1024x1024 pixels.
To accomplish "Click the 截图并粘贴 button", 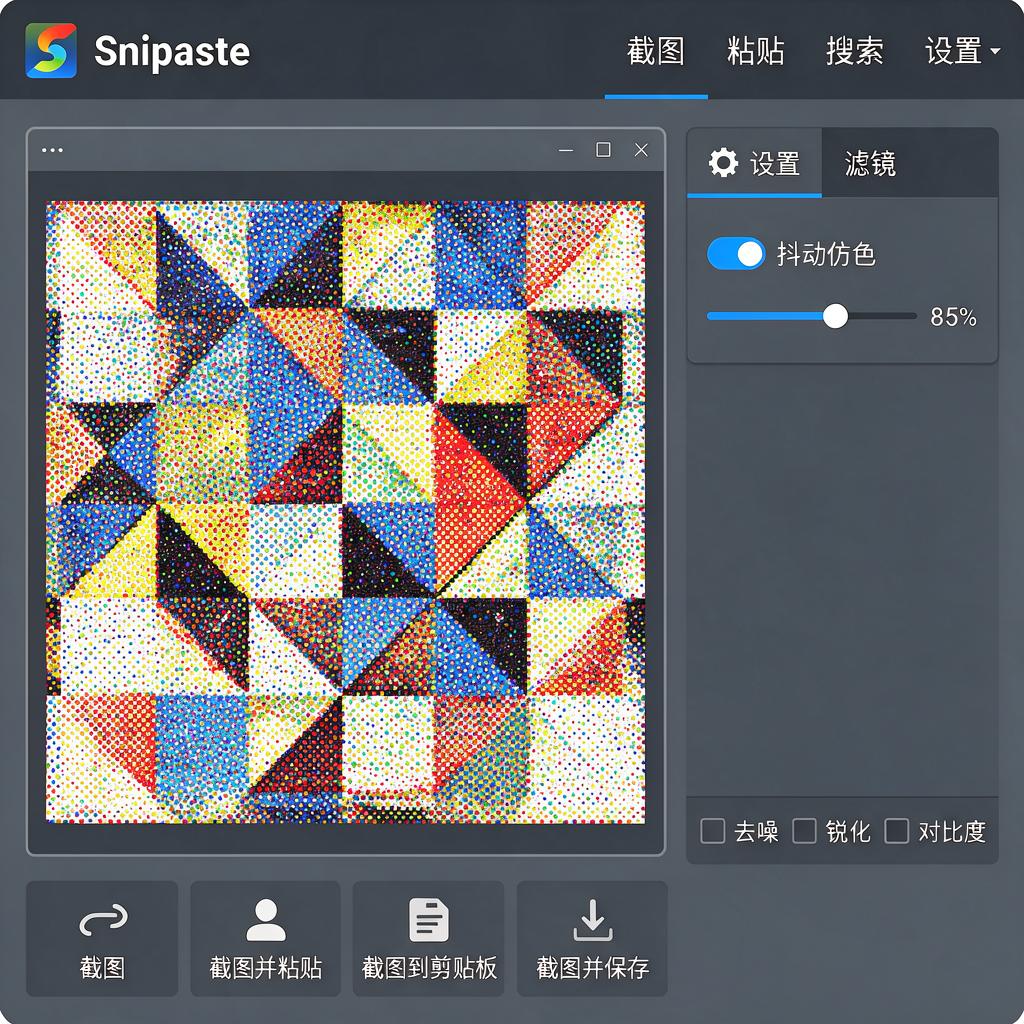I will 265,938.
